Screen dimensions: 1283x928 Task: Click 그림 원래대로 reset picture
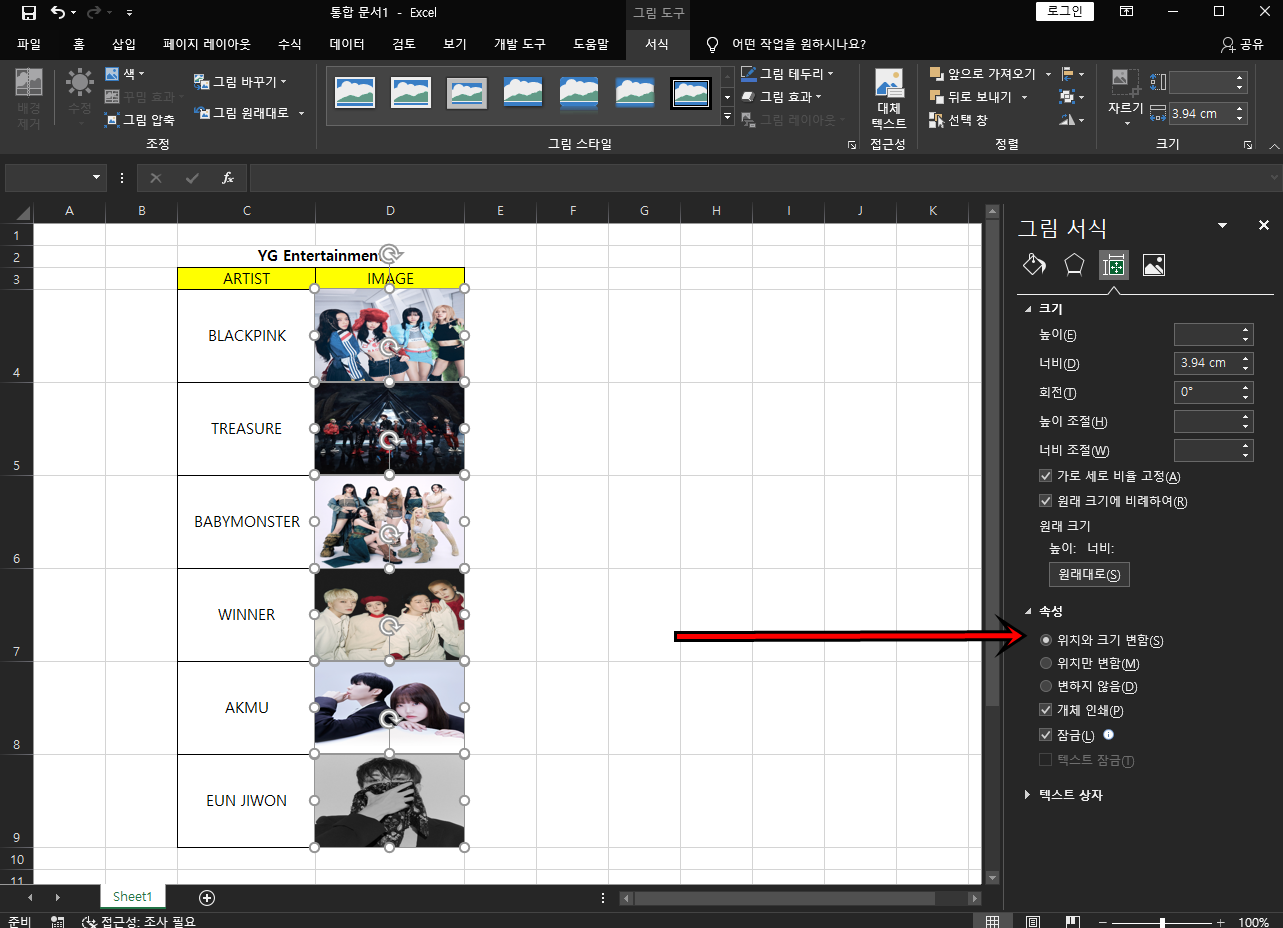(248, 113)
